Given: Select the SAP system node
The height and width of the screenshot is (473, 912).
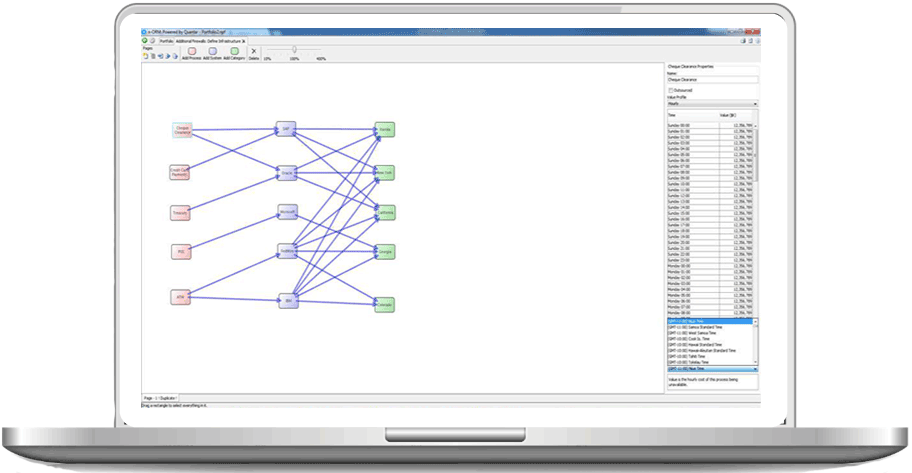Looking at the screenshot, I should tap(286, 129).
